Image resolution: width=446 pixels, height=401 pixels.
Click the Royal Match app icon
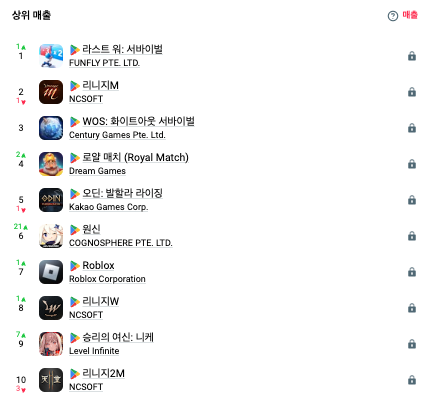[51, 164]
